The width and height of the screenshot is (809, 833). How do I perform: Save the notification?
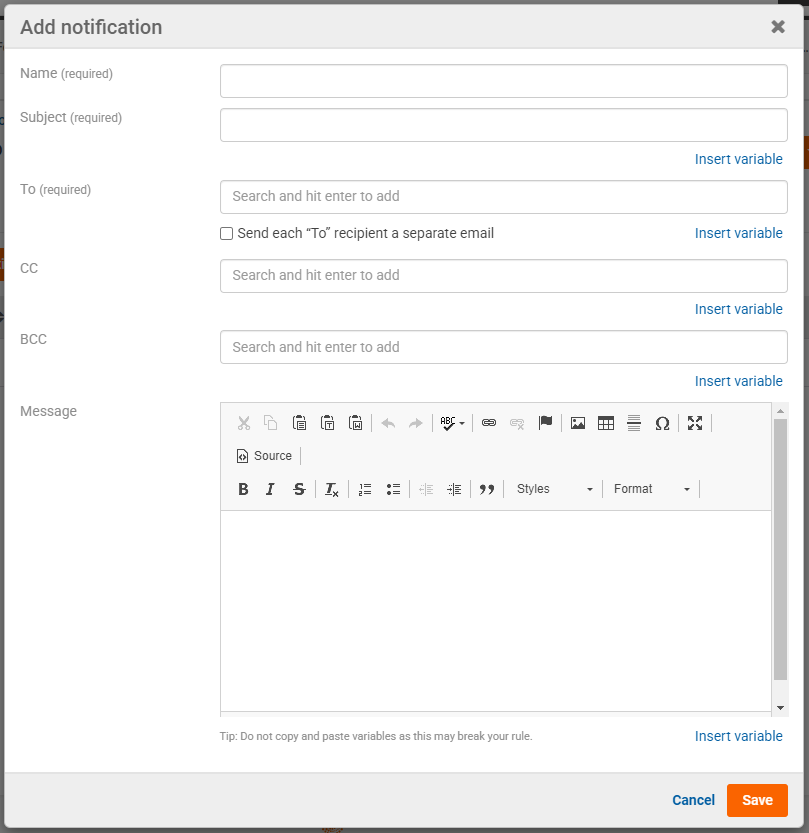[757, 800]
